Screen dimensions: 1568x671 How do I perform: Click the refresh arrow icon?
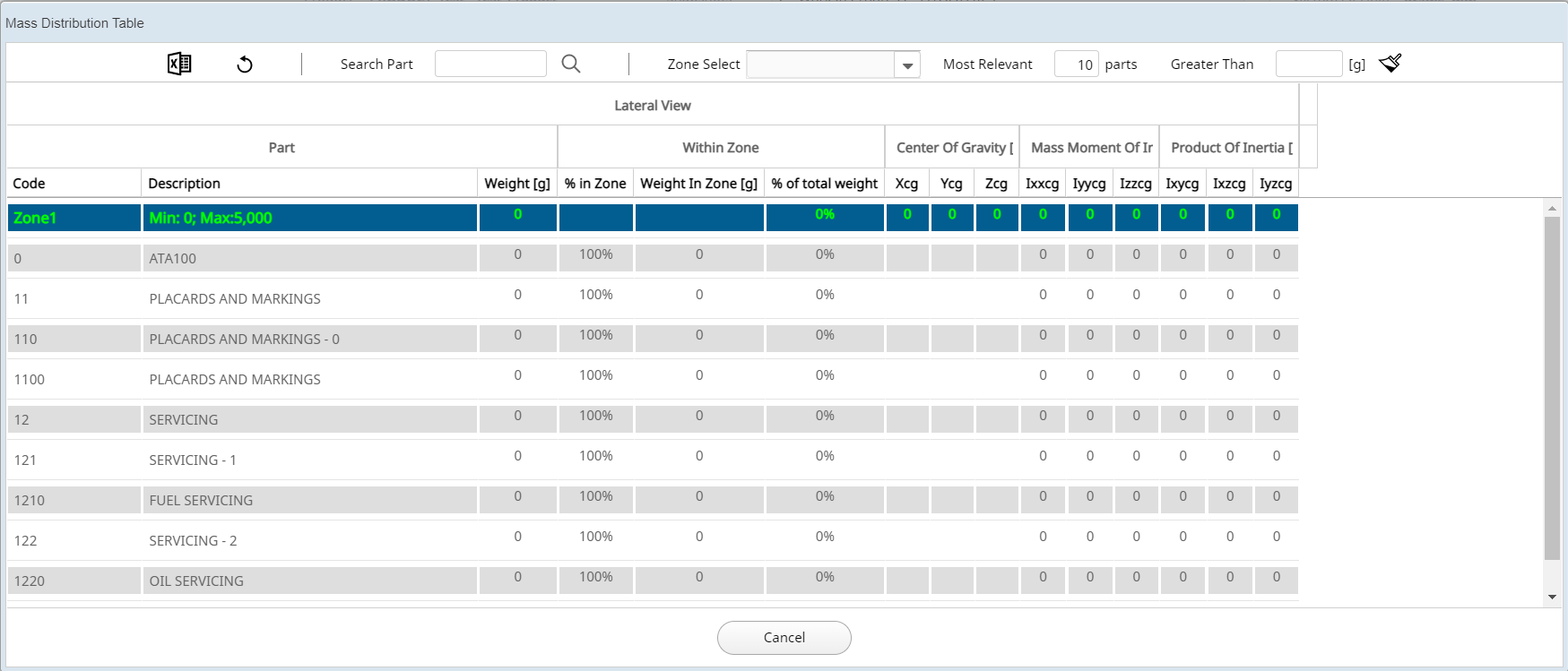(x=245, y=65)
